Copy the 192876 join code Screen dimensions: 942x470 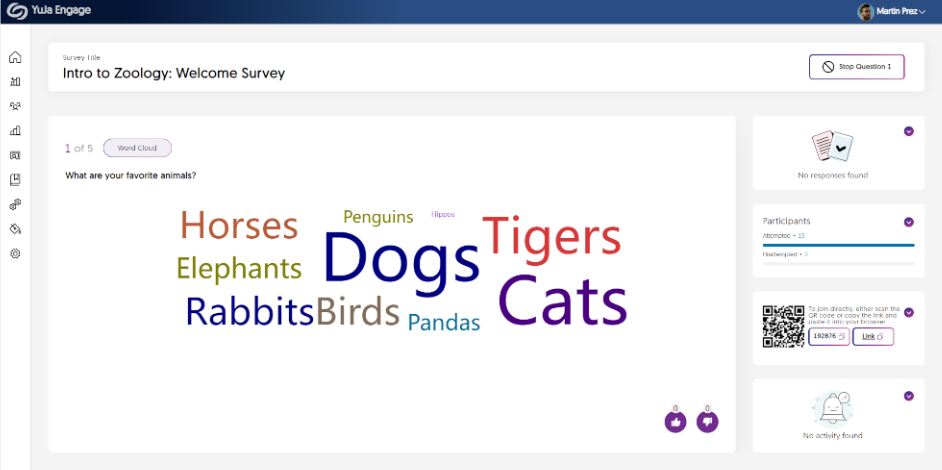click(829, 337)
